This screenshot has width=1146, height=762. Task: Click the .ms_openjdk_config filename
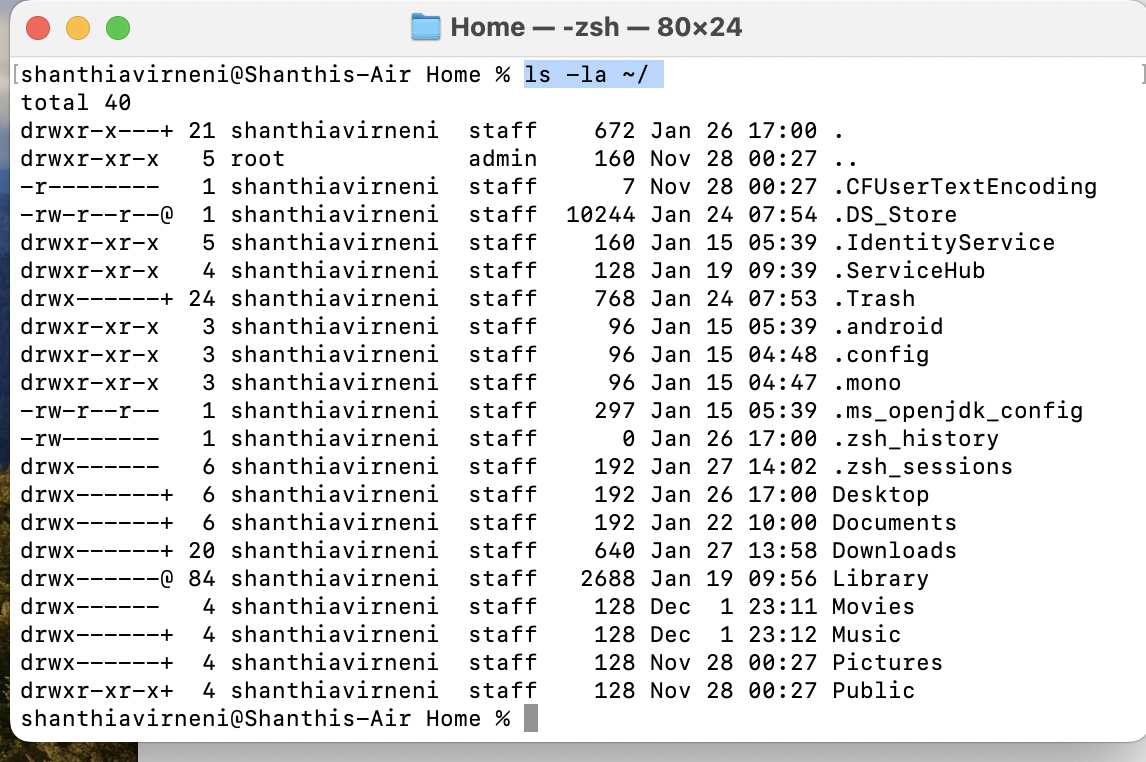tap(958, 411)
